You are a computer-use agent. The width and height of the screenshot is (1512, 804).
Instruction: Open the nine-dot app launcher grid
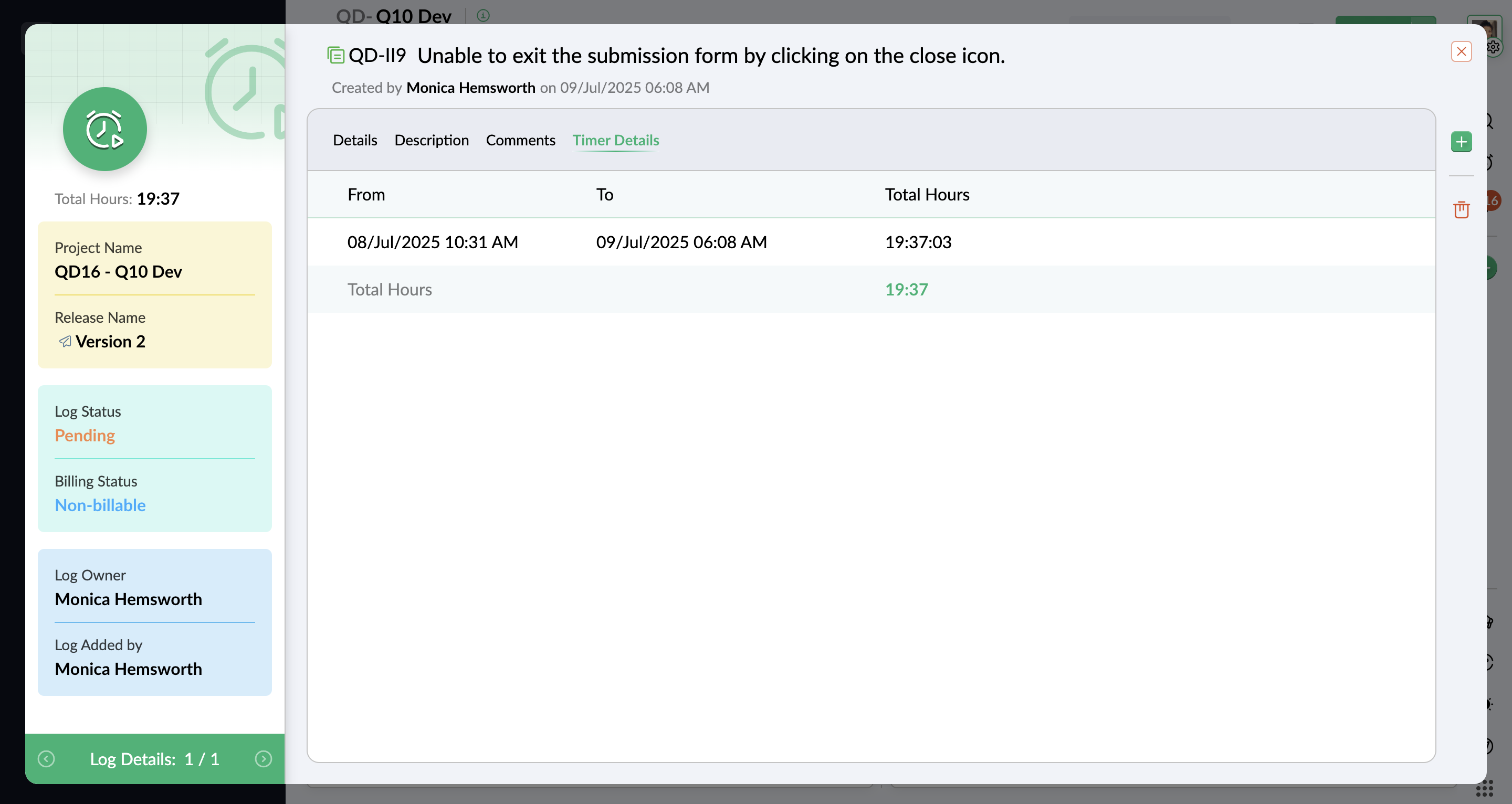click(1484, 788)
